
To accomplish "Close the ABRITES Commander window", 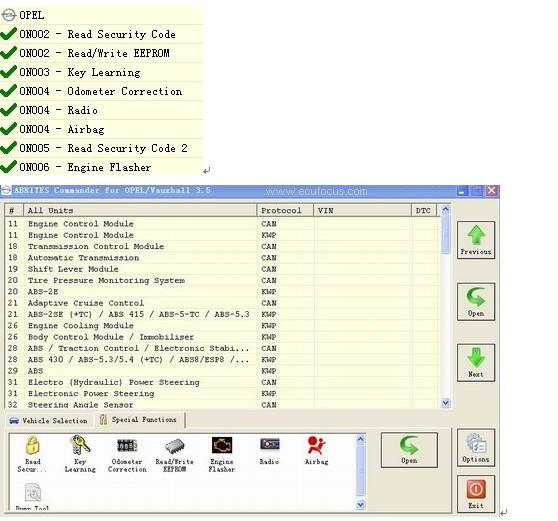I will (492, 191).
